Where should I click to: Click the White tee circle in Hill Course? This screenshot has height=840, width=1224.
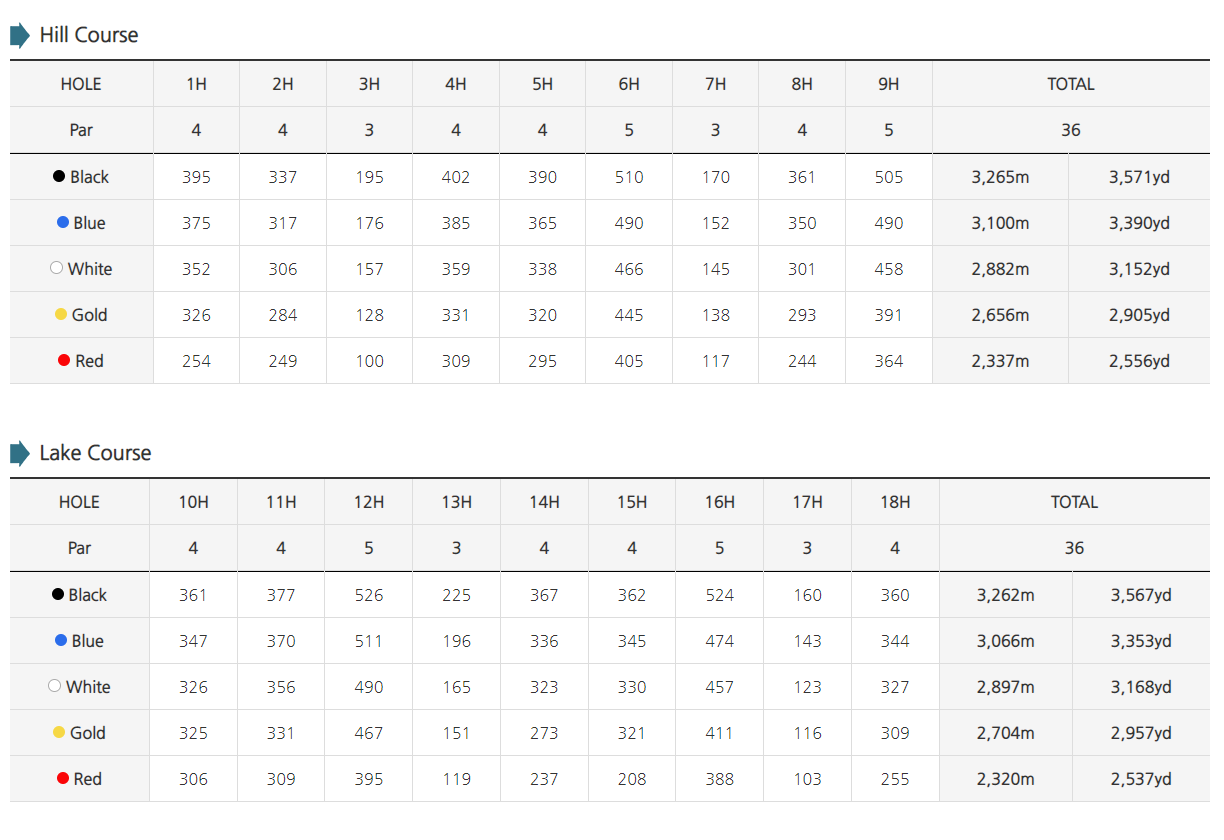57,269
